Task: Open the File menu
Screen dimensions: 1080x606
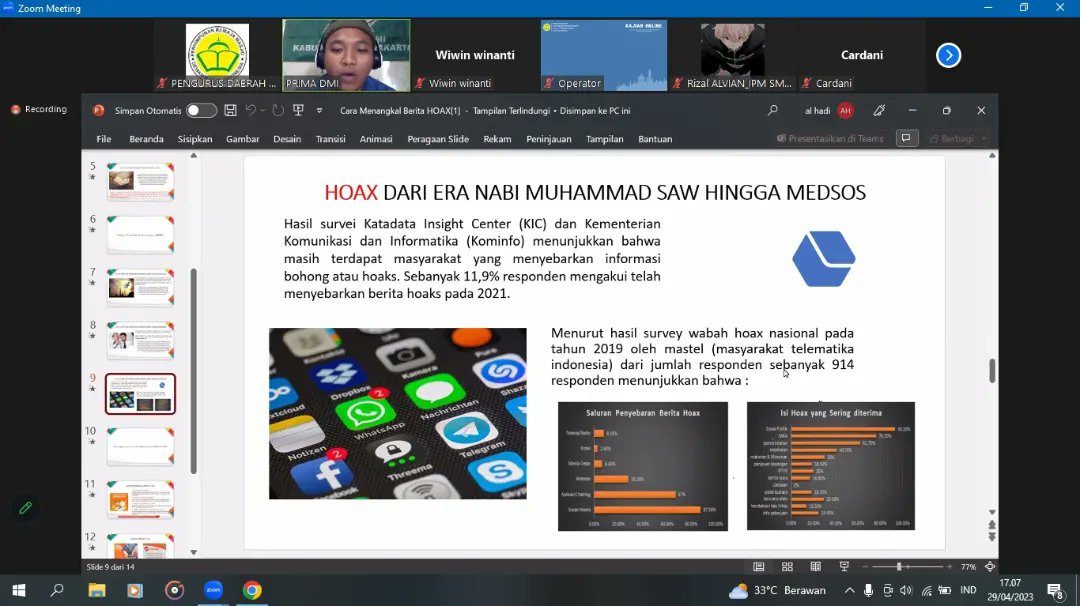Action: point(104,138)
